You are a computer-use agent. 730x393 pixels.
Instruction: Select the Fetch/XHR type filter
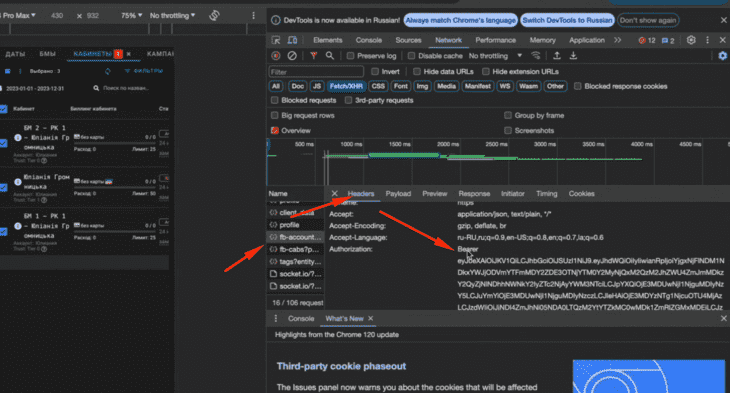point(346,86)
